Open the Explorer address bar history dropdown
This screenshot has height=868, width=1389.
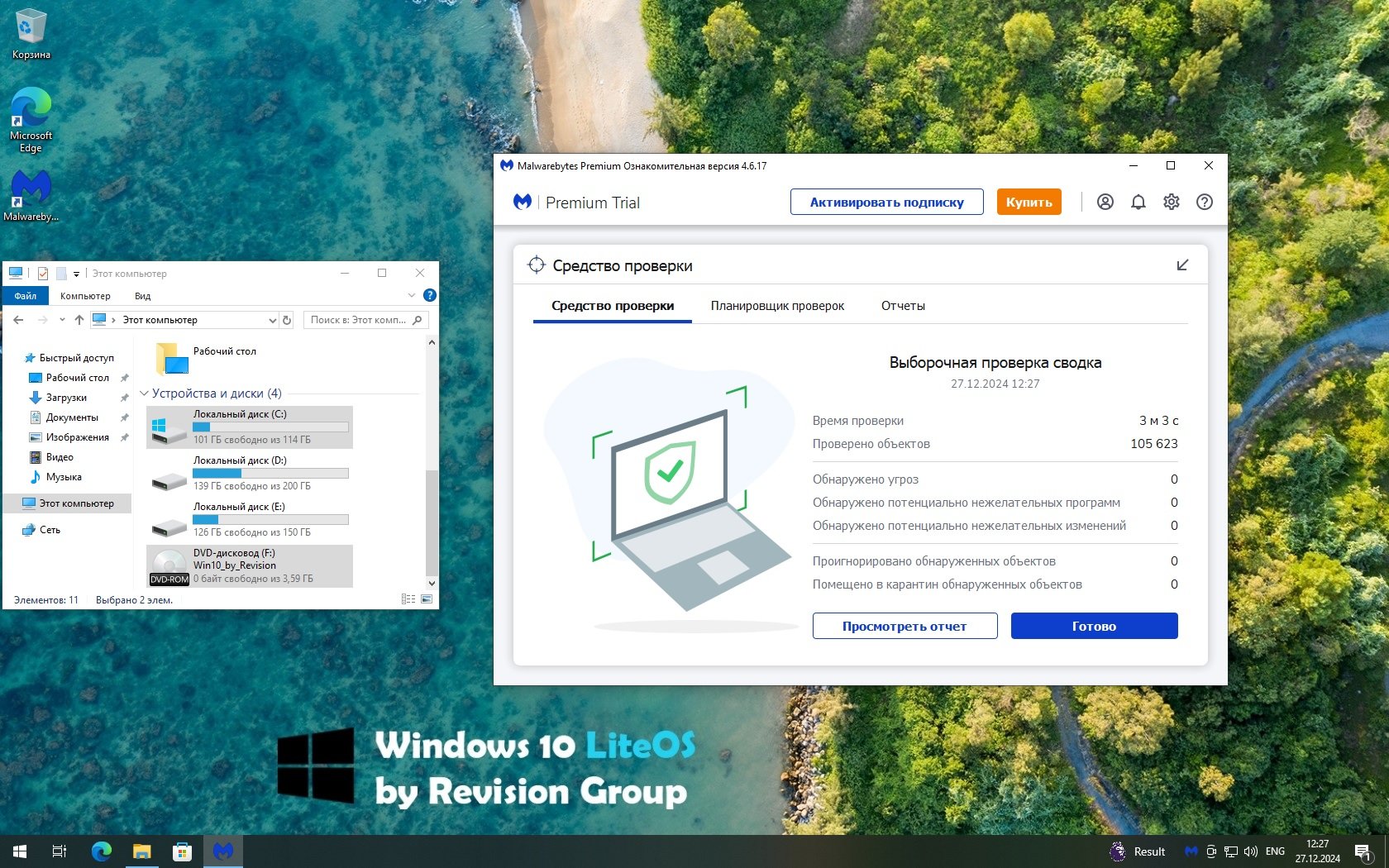click(x=272, y=320)
